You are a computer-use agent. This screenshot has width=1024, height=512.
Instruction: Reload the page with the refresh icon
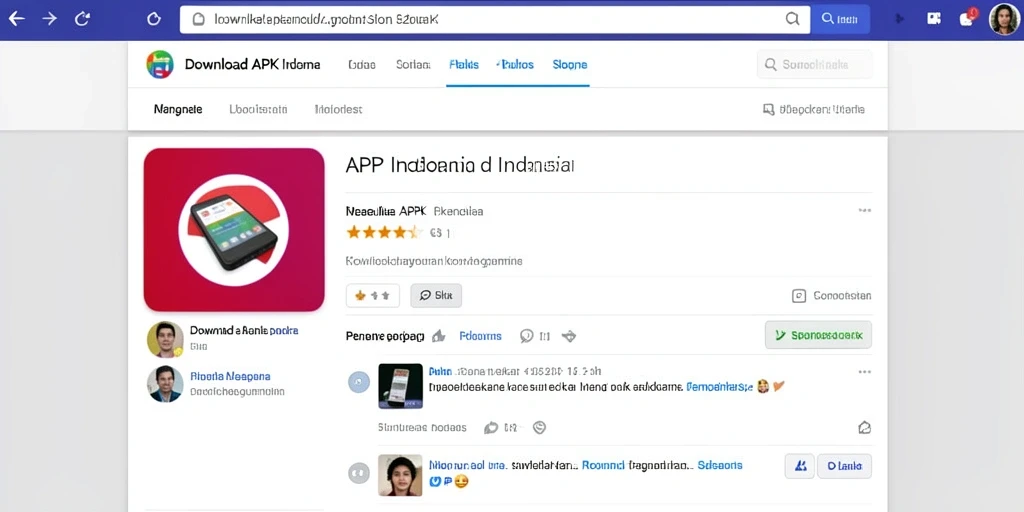[82, 19]
